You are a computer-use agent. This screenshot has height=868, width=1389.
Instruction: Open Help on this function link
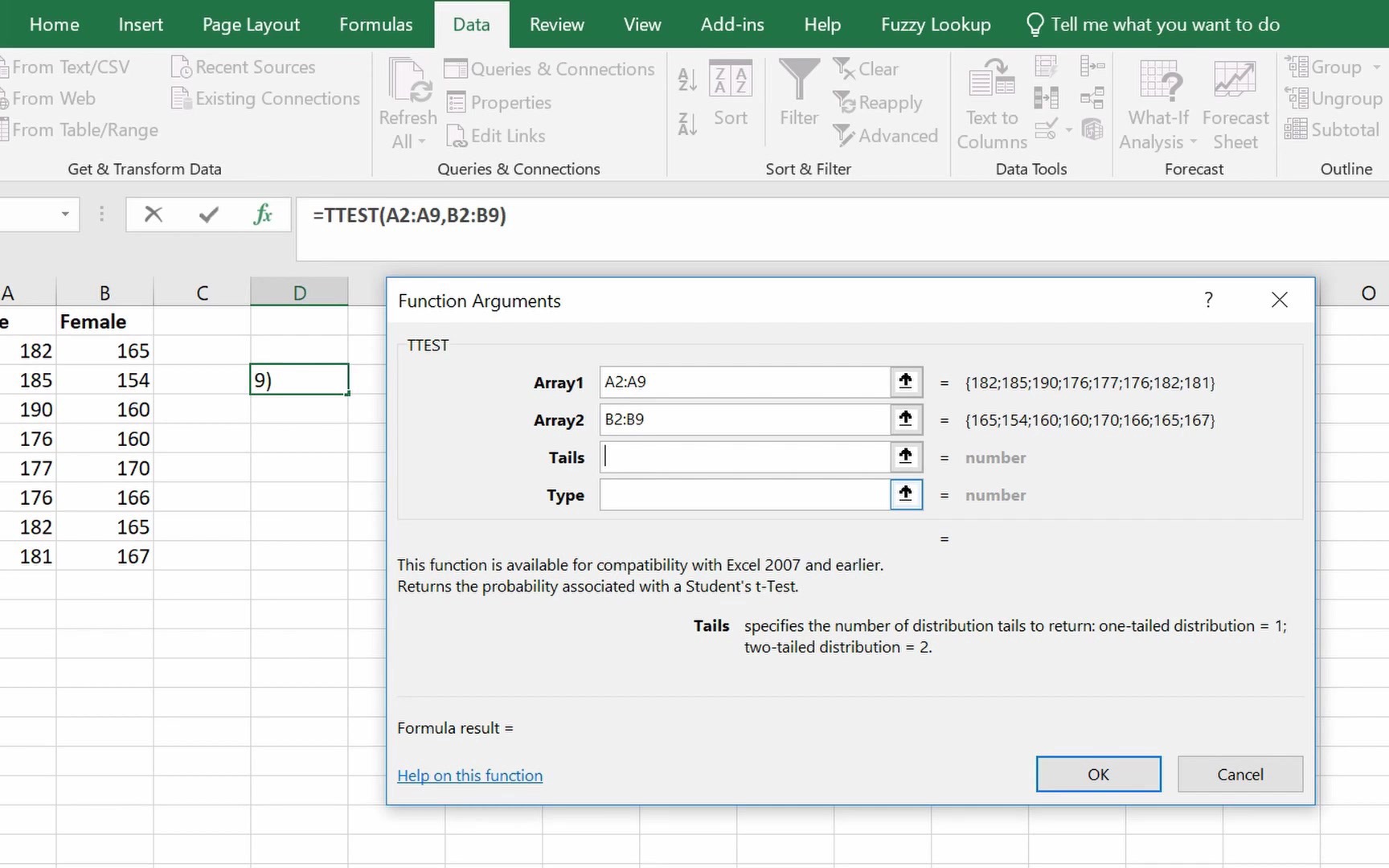[469, 775]
